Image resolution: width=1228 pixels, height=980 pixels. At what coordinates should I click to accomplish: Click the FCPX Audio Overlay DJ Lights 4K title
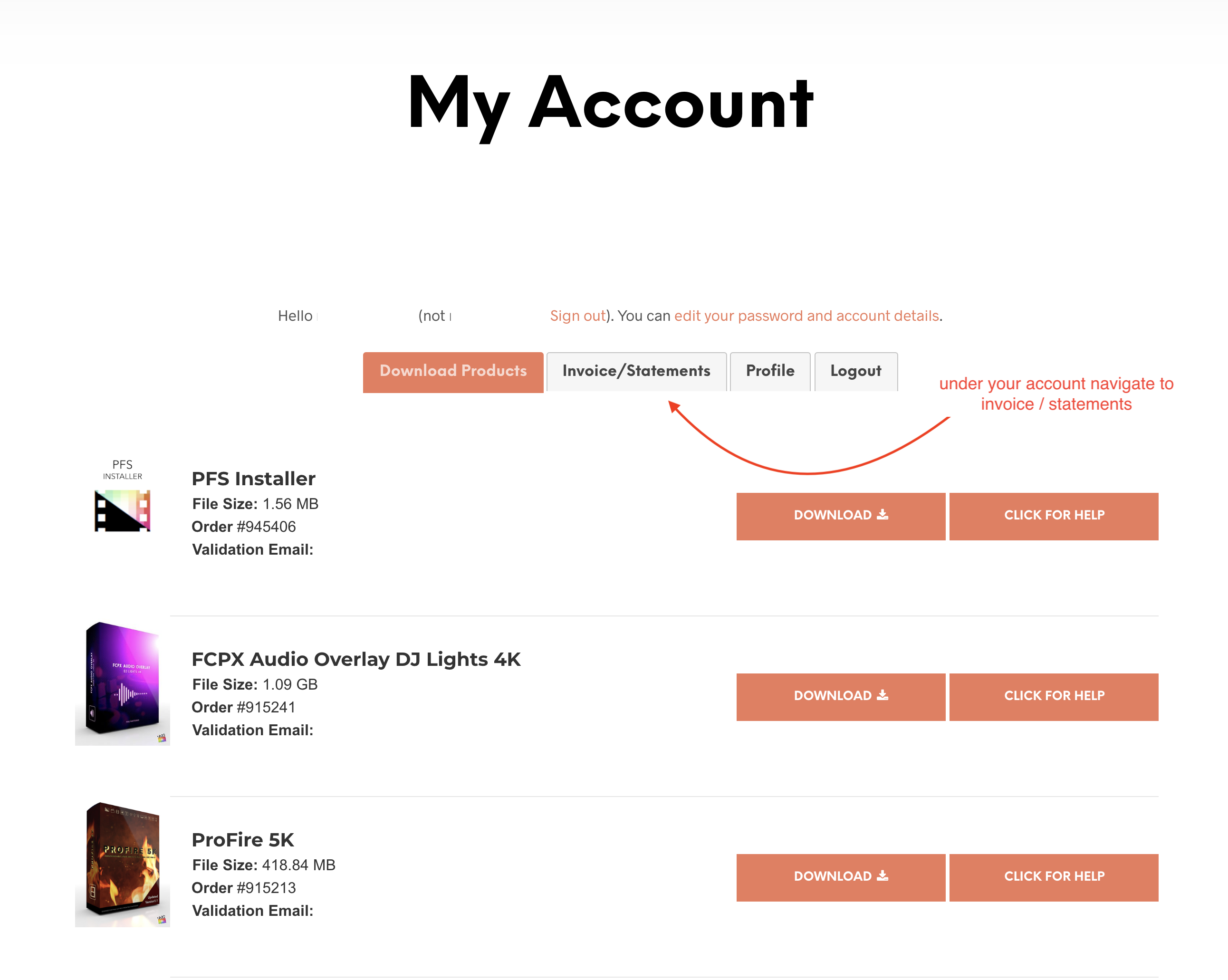(356, 659)
